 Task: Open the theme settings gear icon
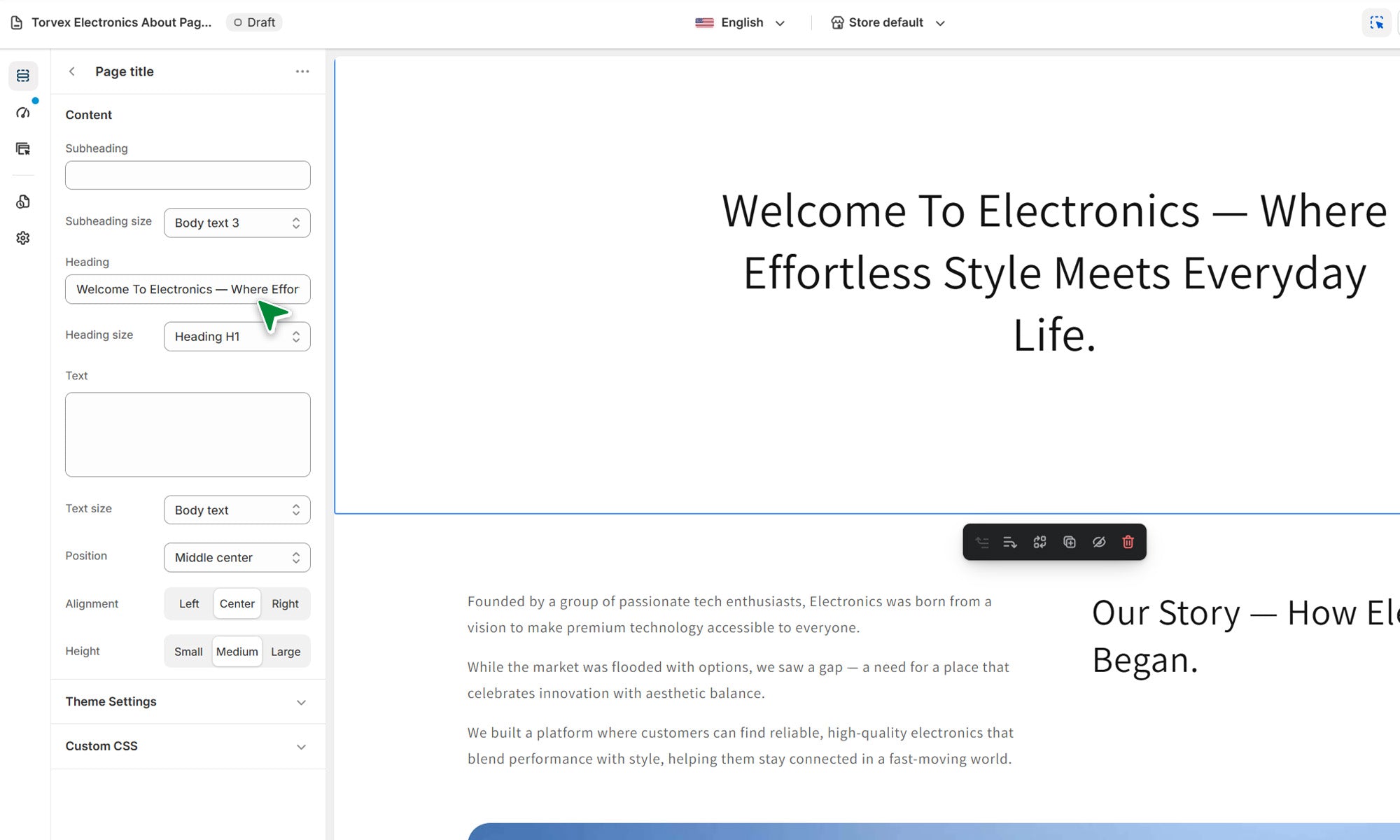click(x=23, y=238)
